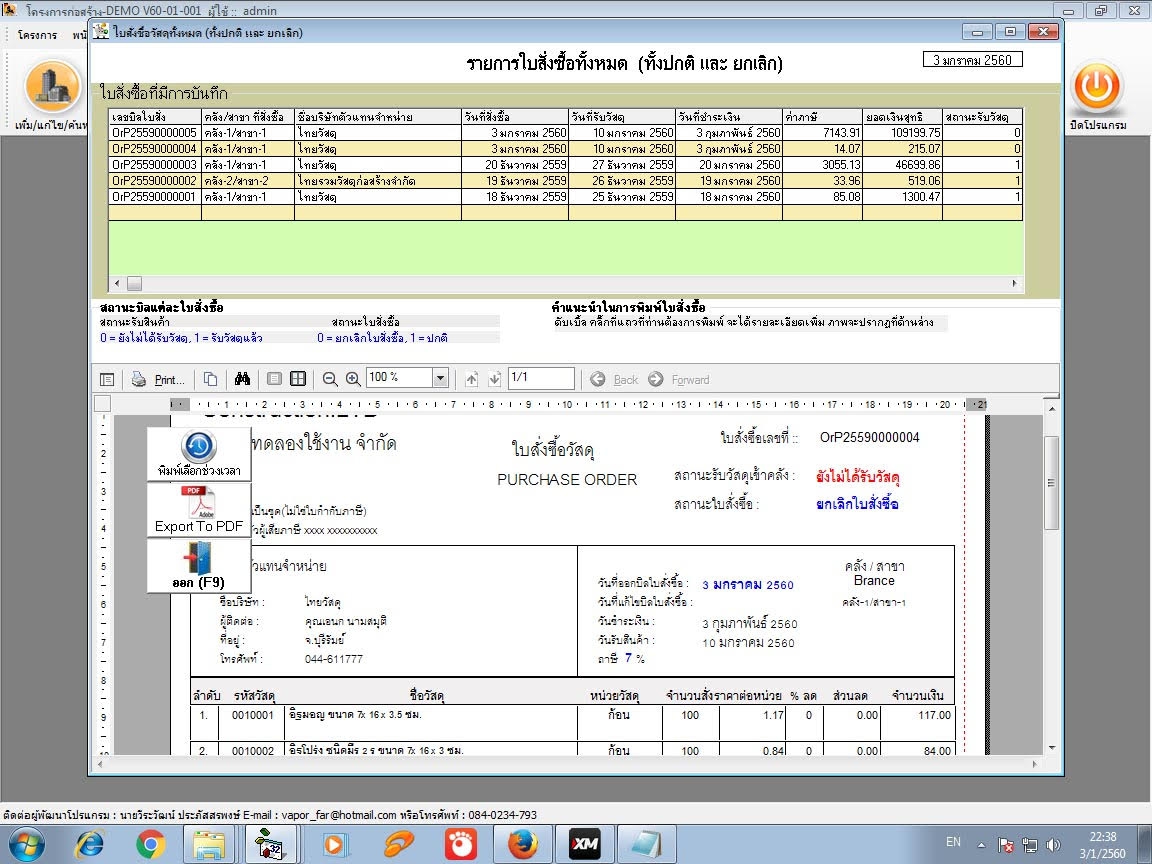Click the zoom out magnifier icon
1152x864 pixels.
(330, 379)
